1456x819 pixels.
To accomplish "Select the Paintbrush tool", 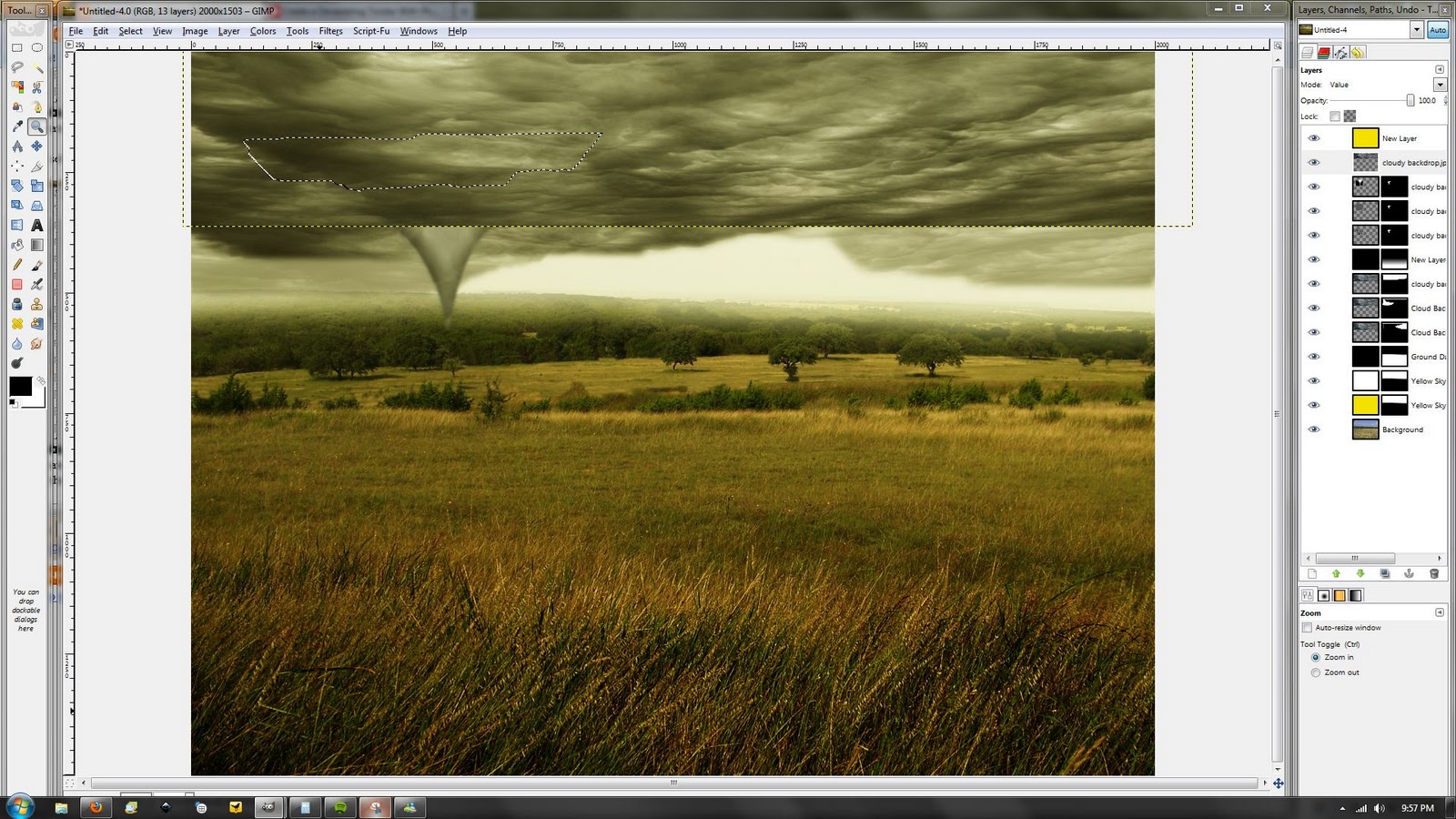I will click(36, 264).
